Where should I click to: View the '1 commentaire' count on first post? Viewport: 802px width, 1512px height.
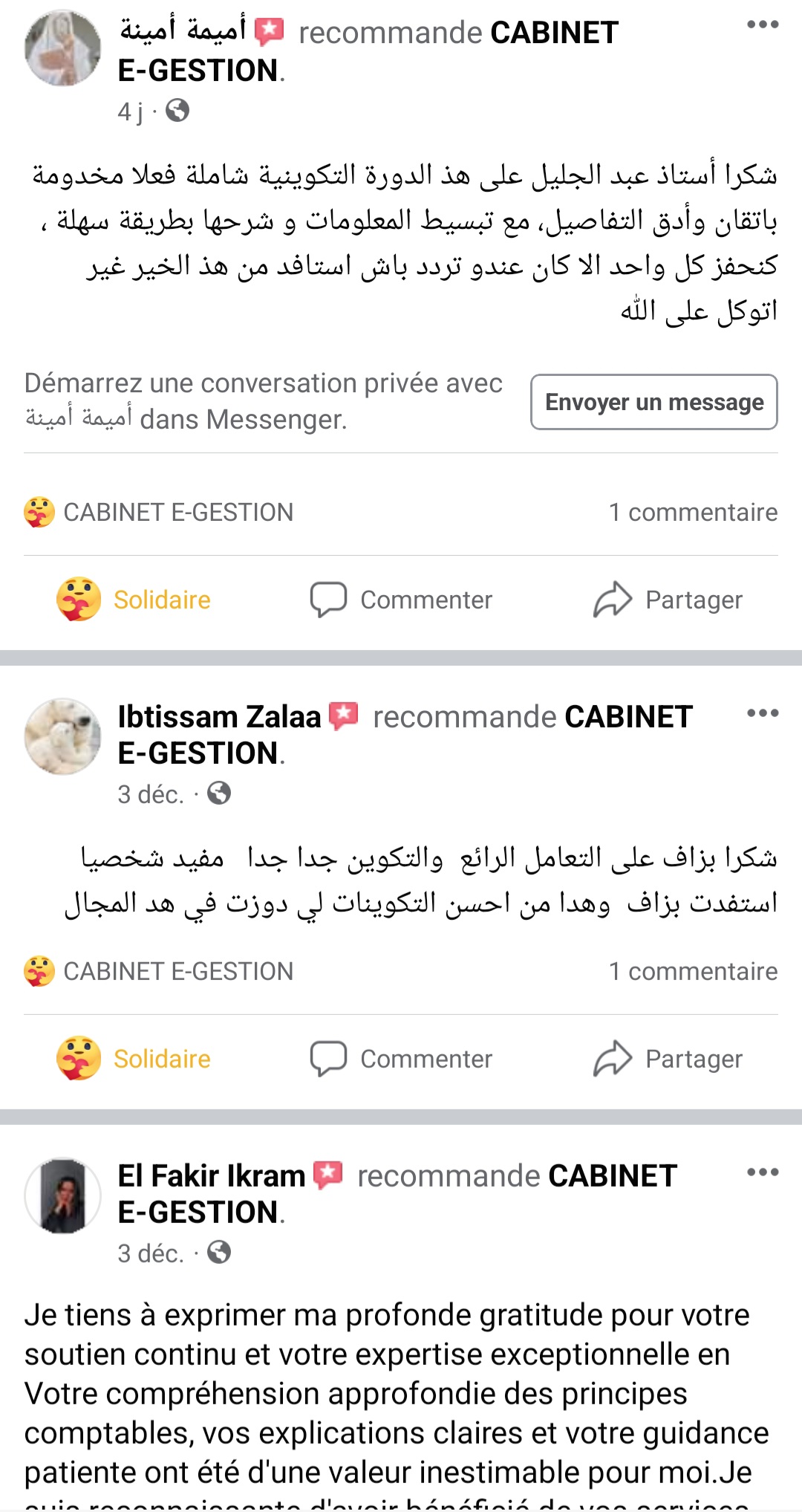693,512
